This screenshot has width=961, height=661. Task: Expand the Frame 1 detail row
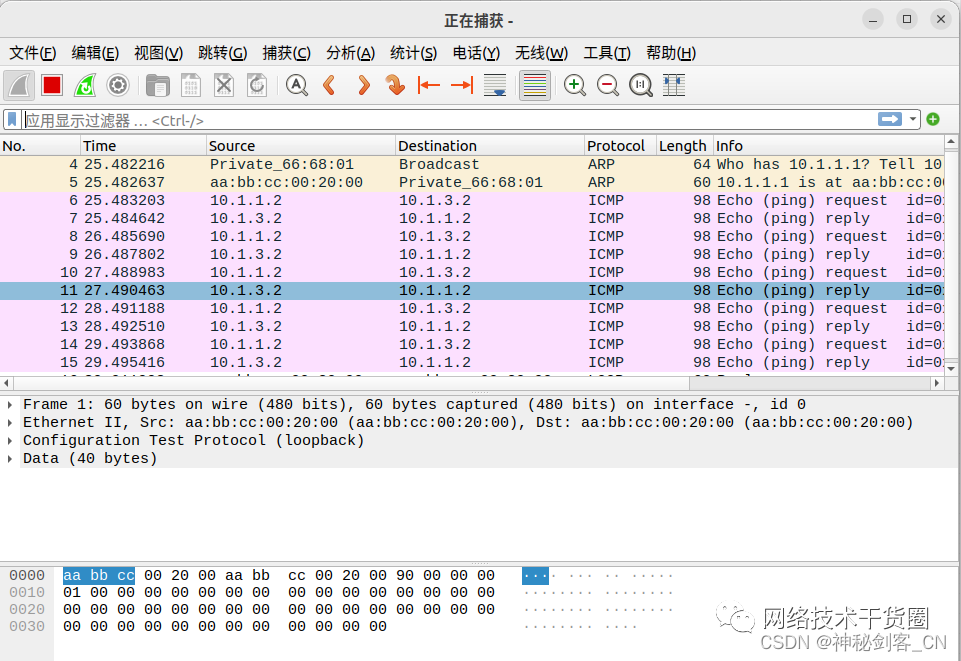pyautogui.click(x=10, y=404)
